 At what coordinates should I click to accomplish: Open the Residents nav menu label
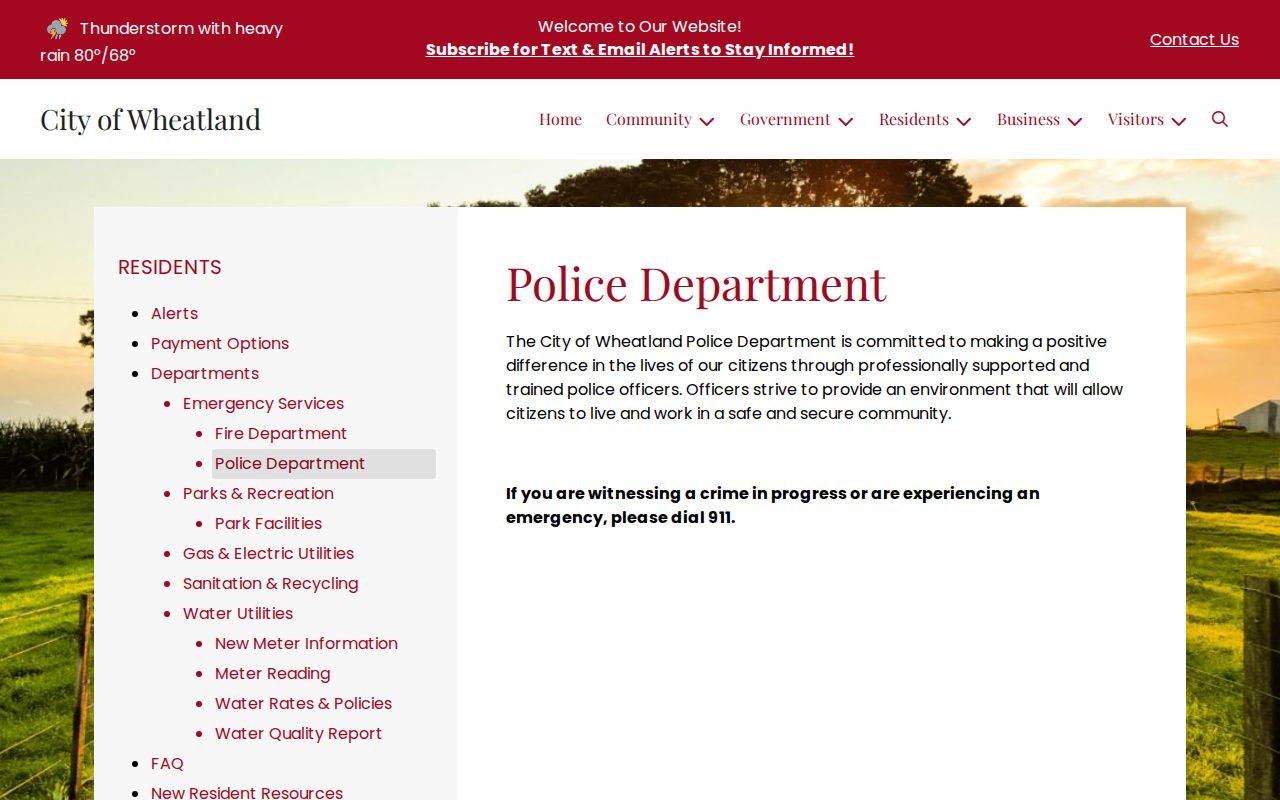[914, 119]
